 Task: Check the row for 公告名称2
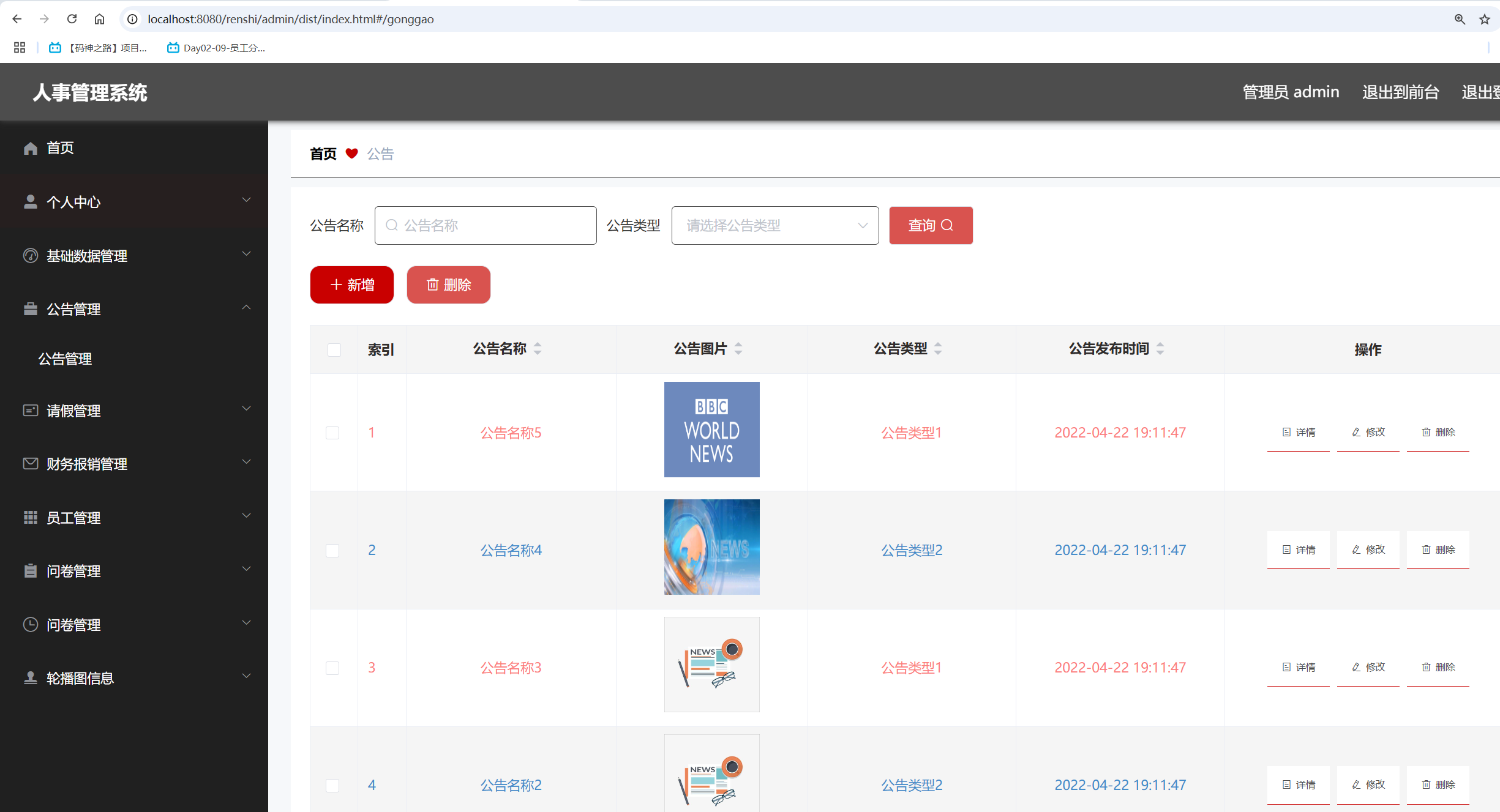click(x=332, y=786)
